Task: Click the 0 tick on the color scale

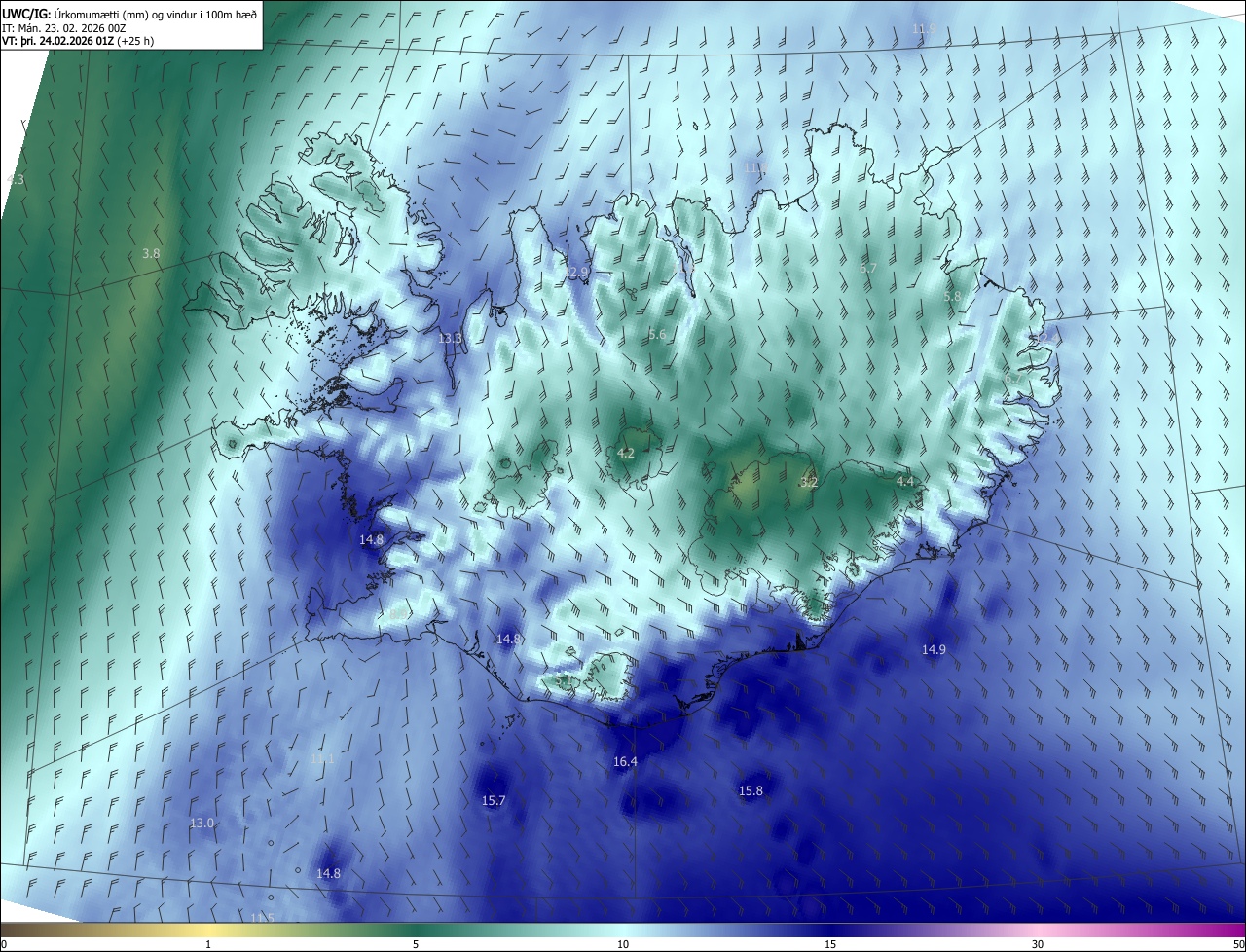Action: click(4, 944)
